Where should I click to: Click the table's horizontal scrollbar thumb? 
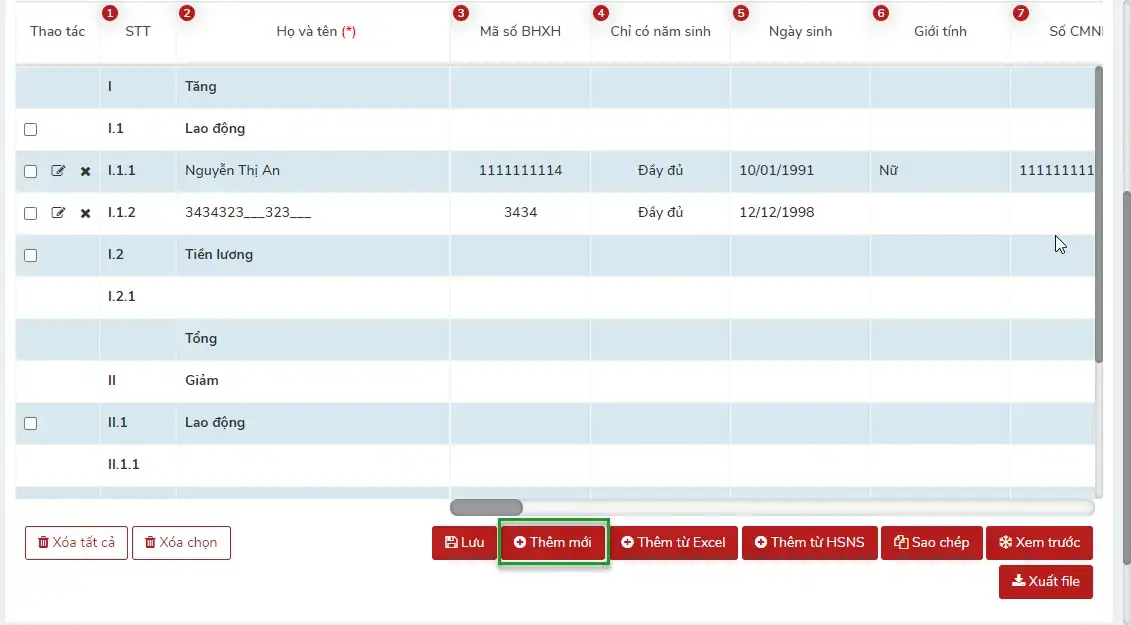pyautogui.click(x=486, y=507)
